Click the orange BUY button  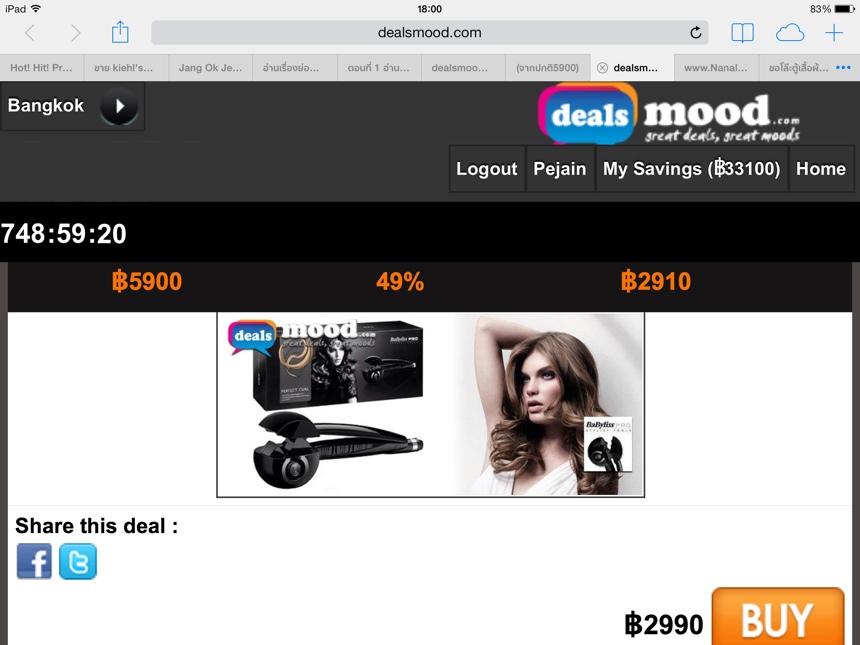(x=778, y=617)
